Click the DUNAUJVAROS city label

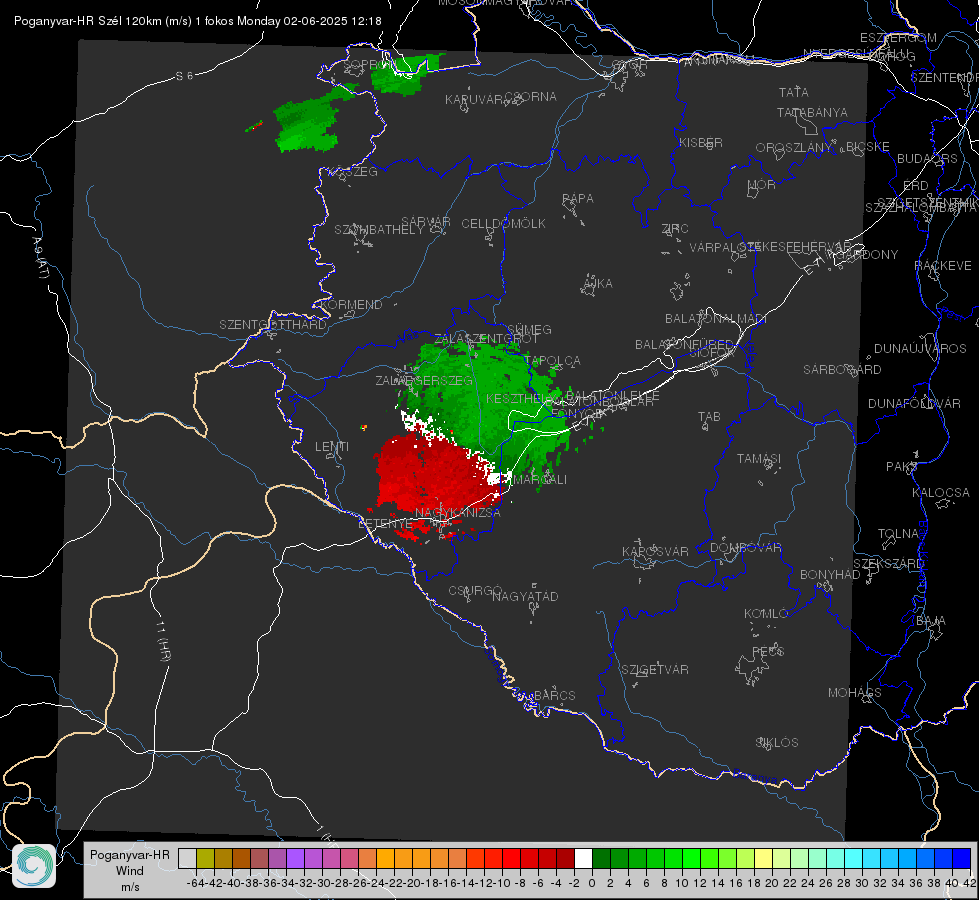tap(920, 349)
